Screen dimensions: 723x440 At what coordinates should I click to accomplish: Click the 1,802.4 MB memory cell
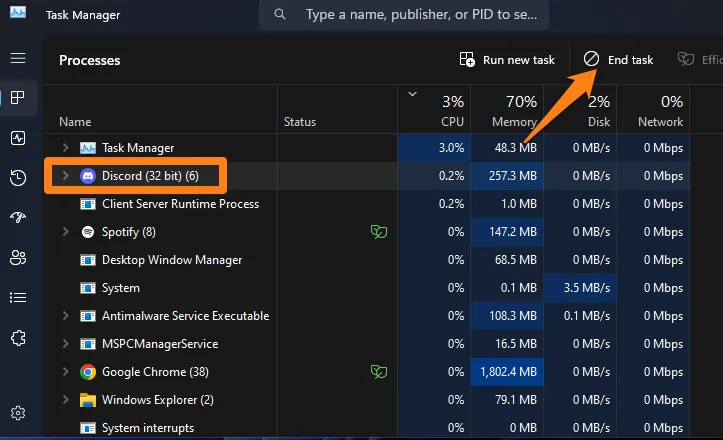coord(507,372)
